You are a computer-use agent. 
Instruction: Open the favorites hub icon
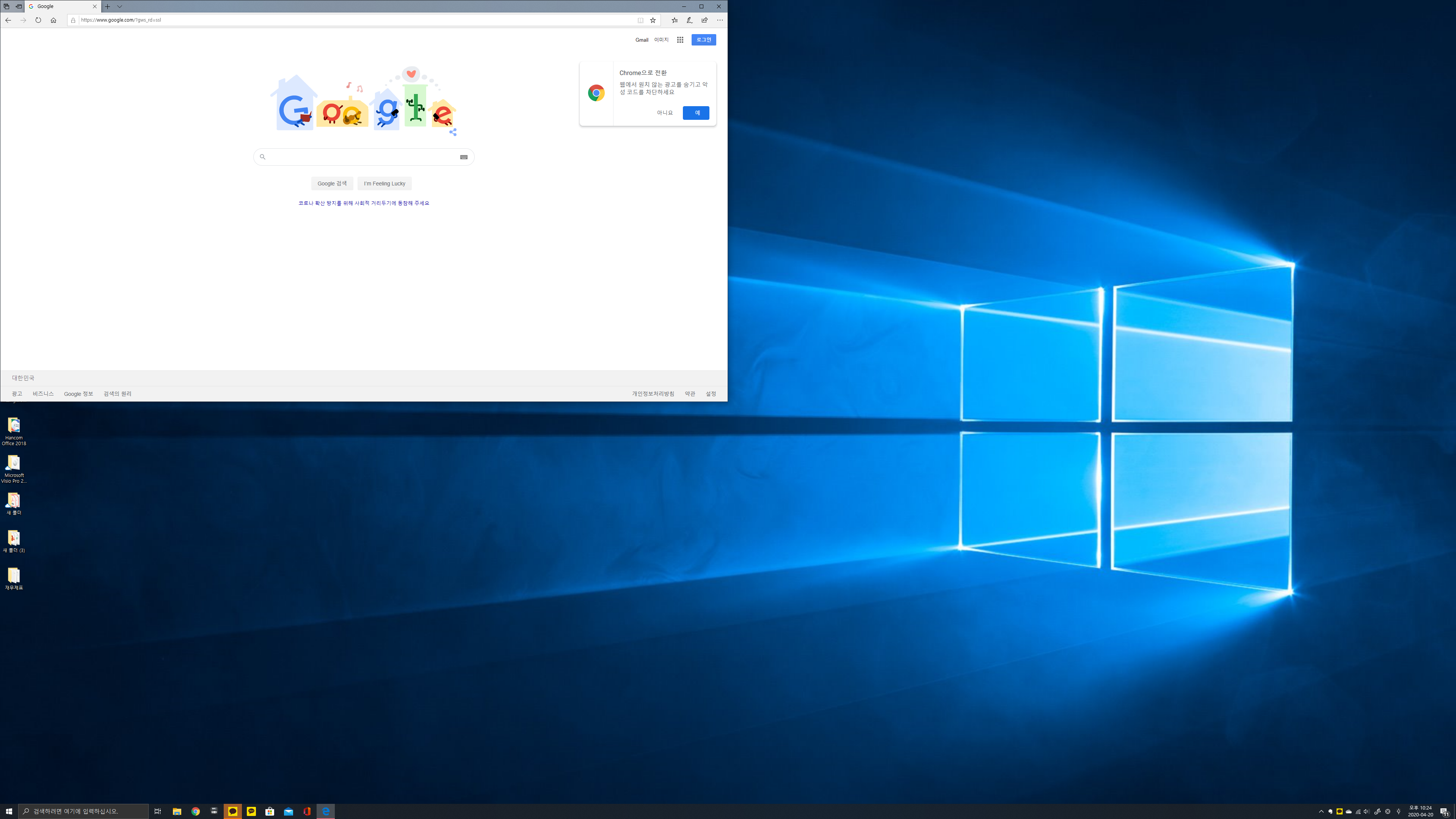click(674, 20)
